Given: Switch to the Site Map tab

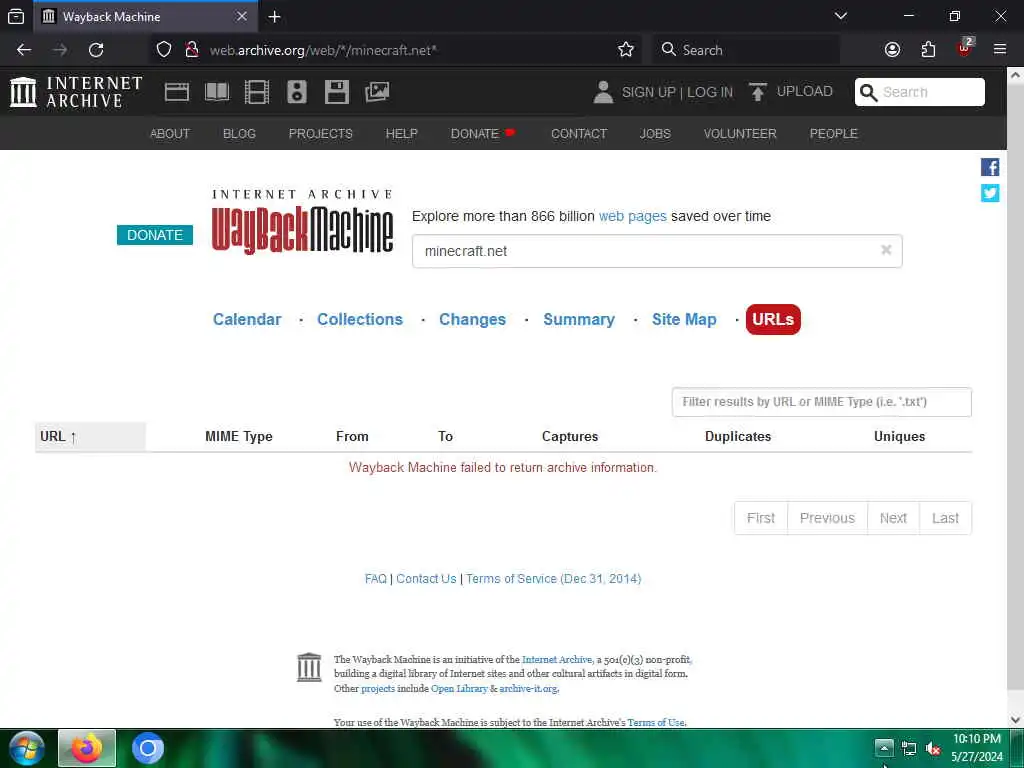Looking at the screenshot, I should pyautogui.click(x=684, y=319).
